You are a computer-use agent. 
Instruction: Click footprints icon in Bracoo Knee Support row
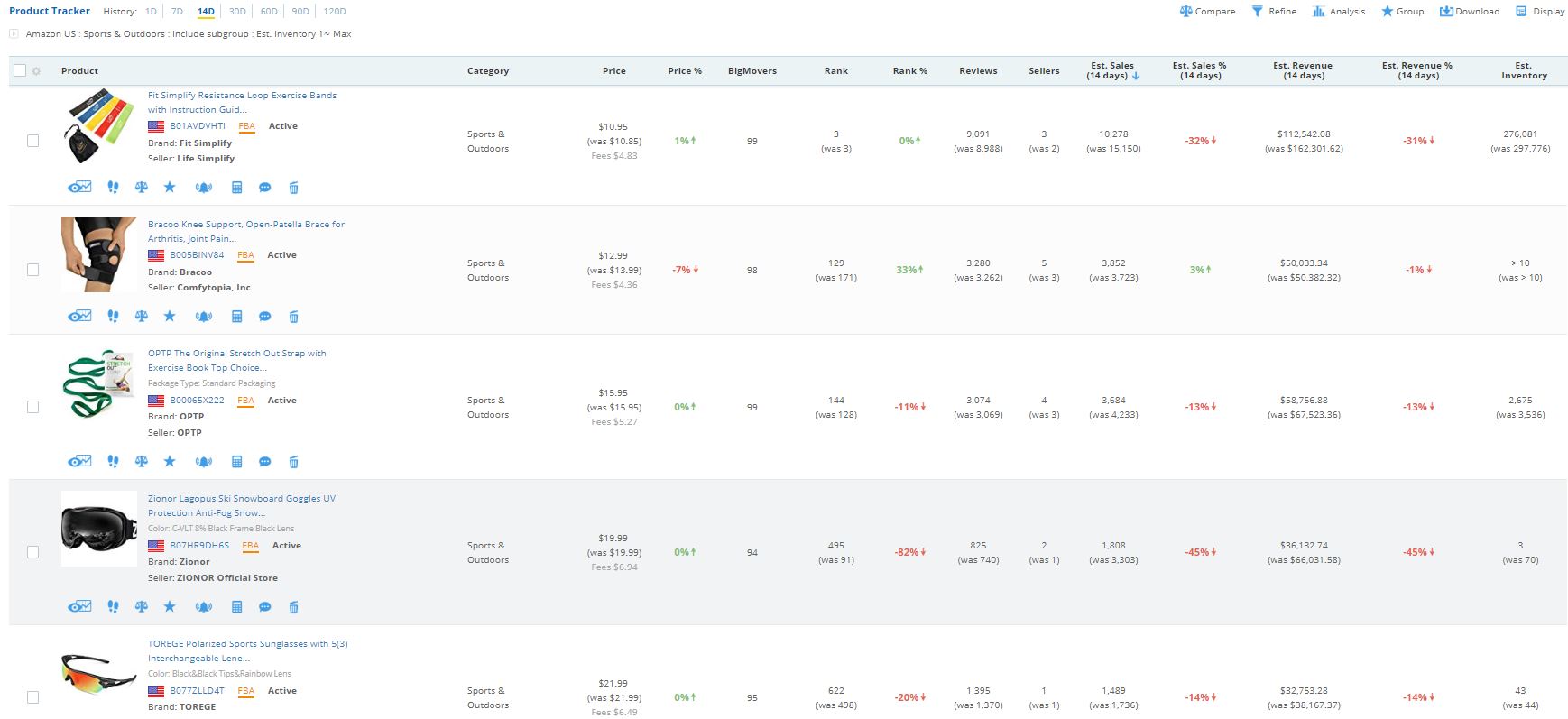tap(113, 317)
